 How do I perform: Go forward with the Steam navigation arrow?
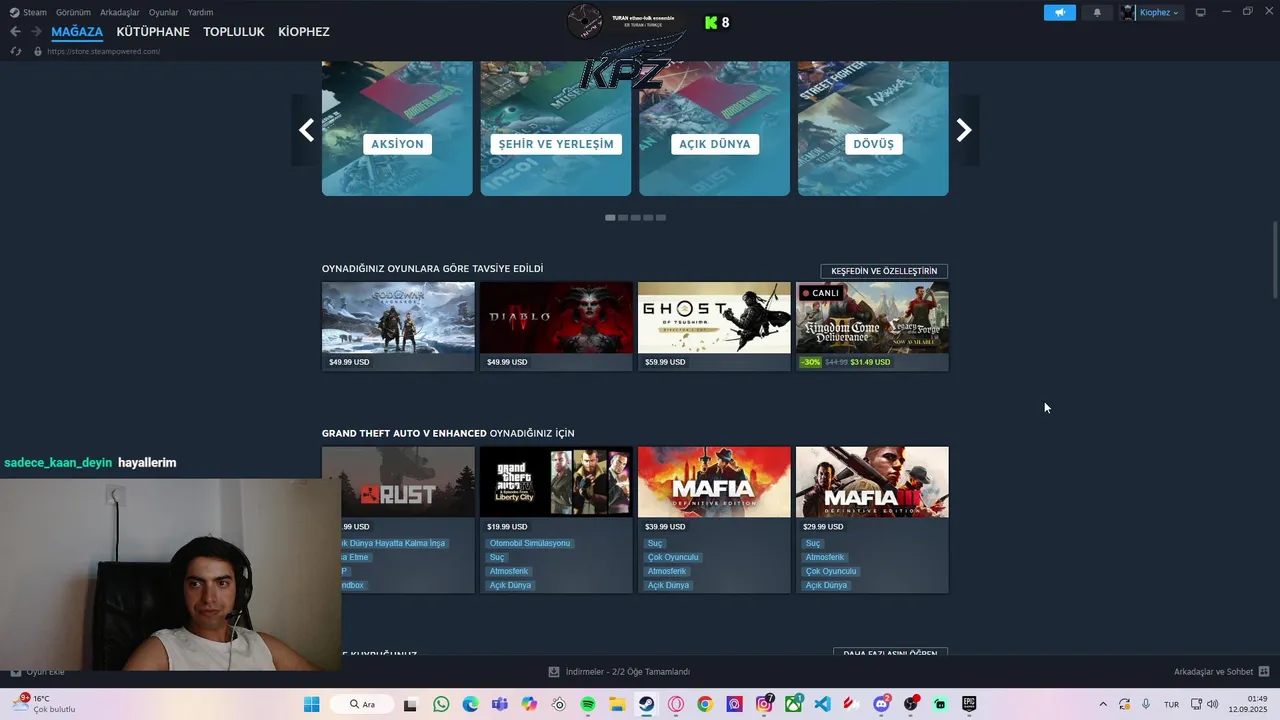pos(36,32)
